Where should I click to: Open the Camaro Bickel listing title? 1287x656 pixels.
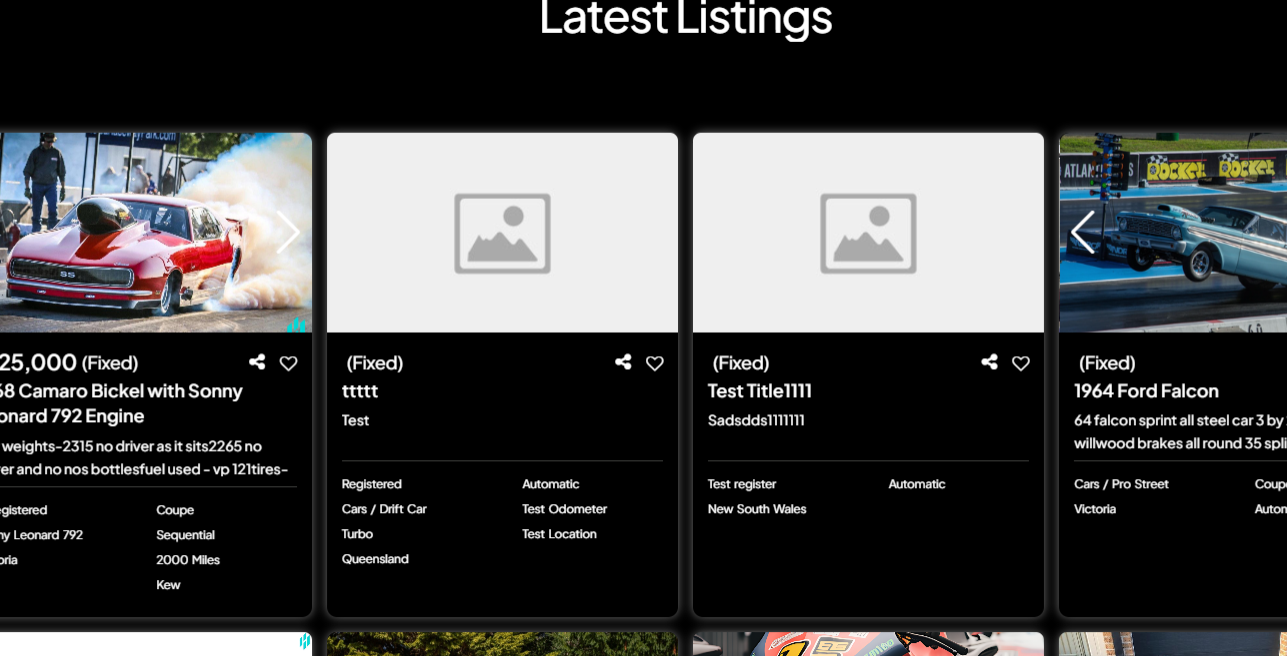120,403
